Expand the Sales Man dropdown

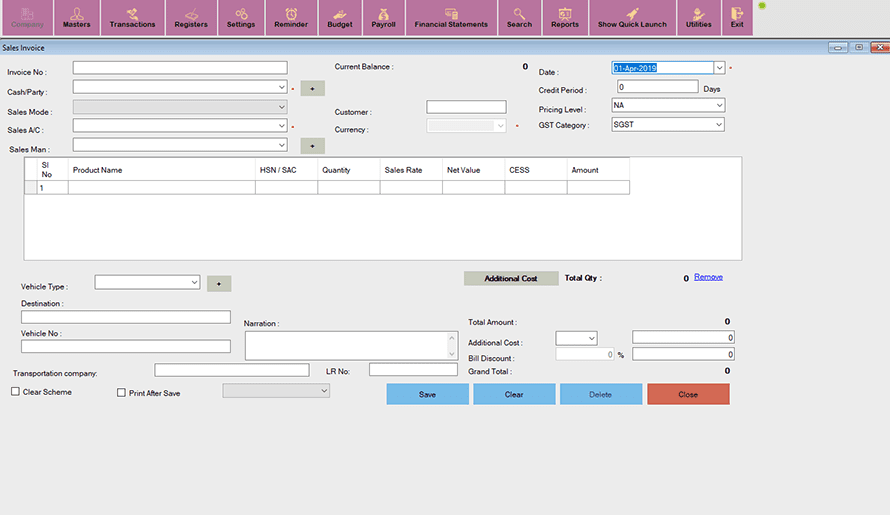[x=282, y=145]
